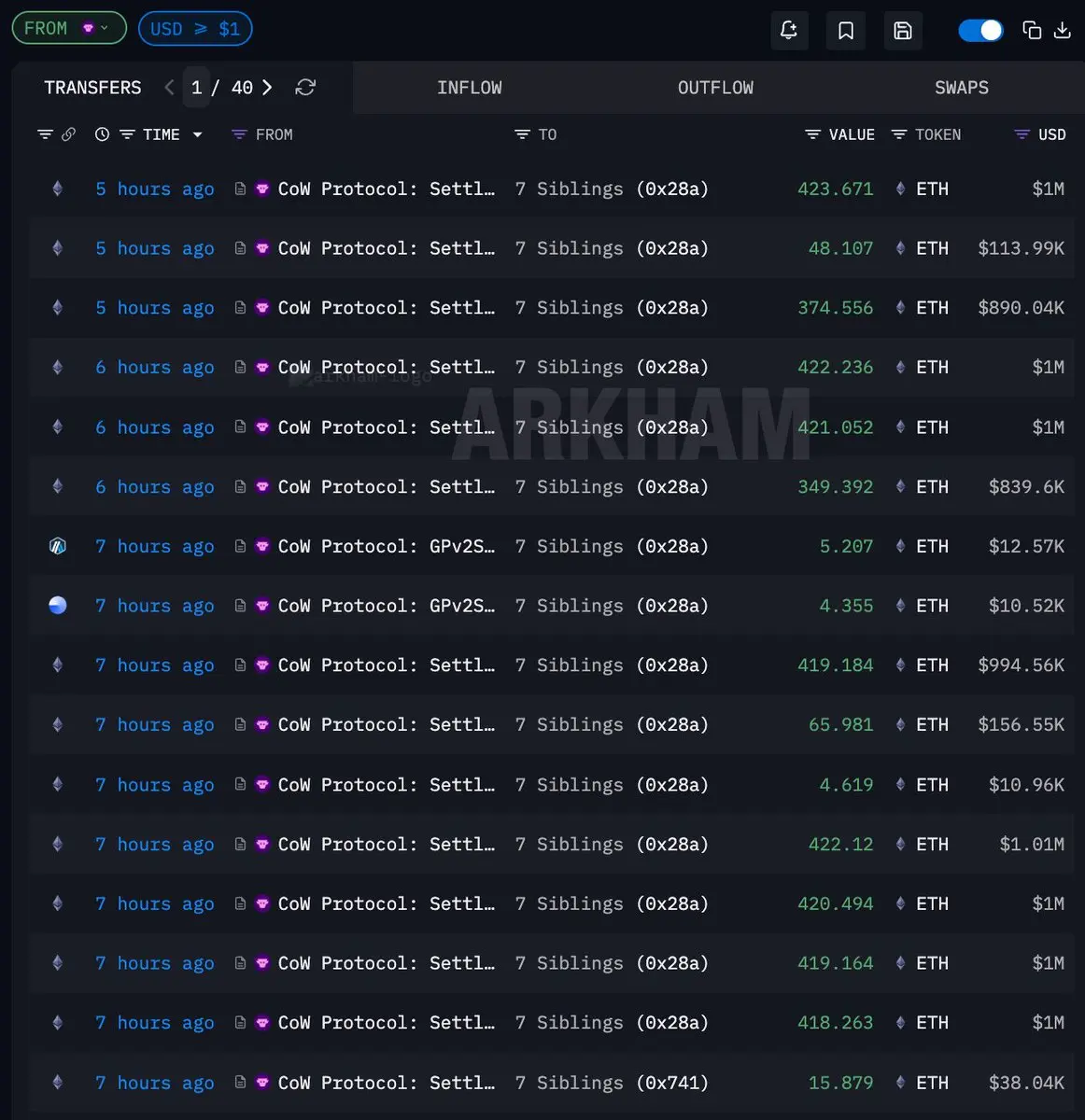
Task: Click the download icon
Action: click(1063, 30)
